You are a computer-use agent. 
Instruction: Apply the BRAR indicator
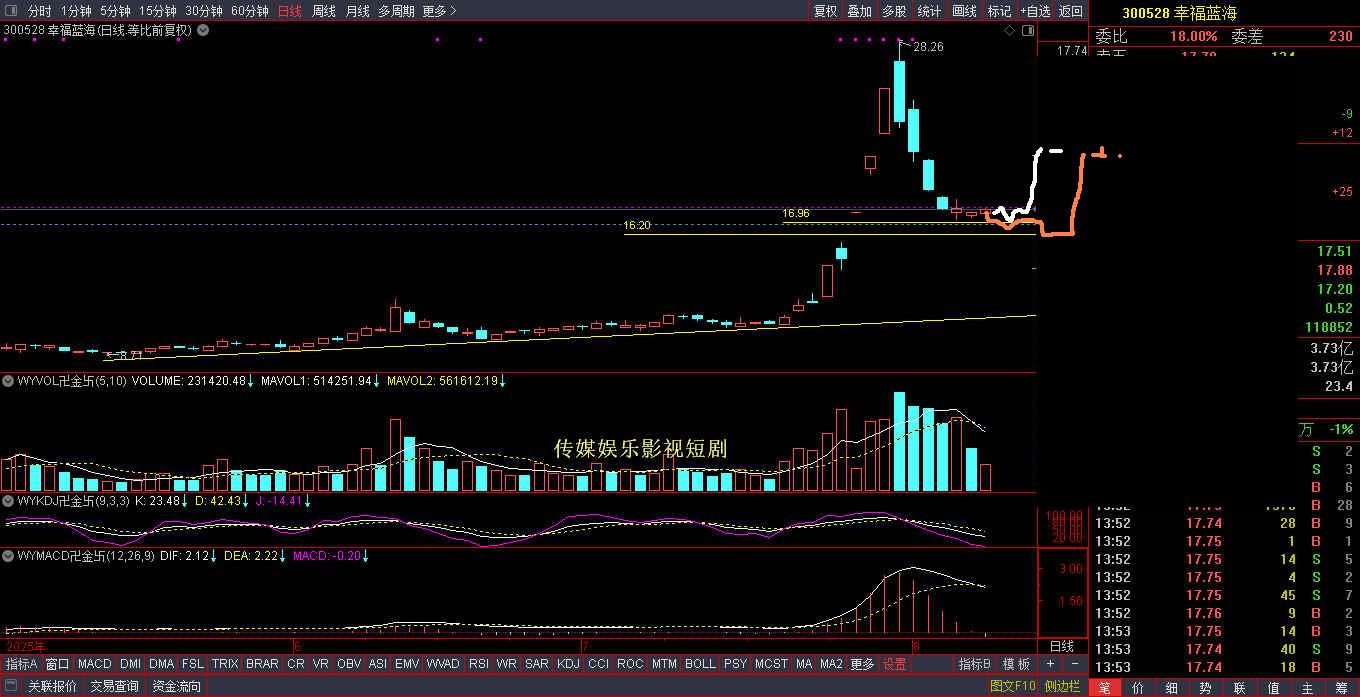click(262, 664)
